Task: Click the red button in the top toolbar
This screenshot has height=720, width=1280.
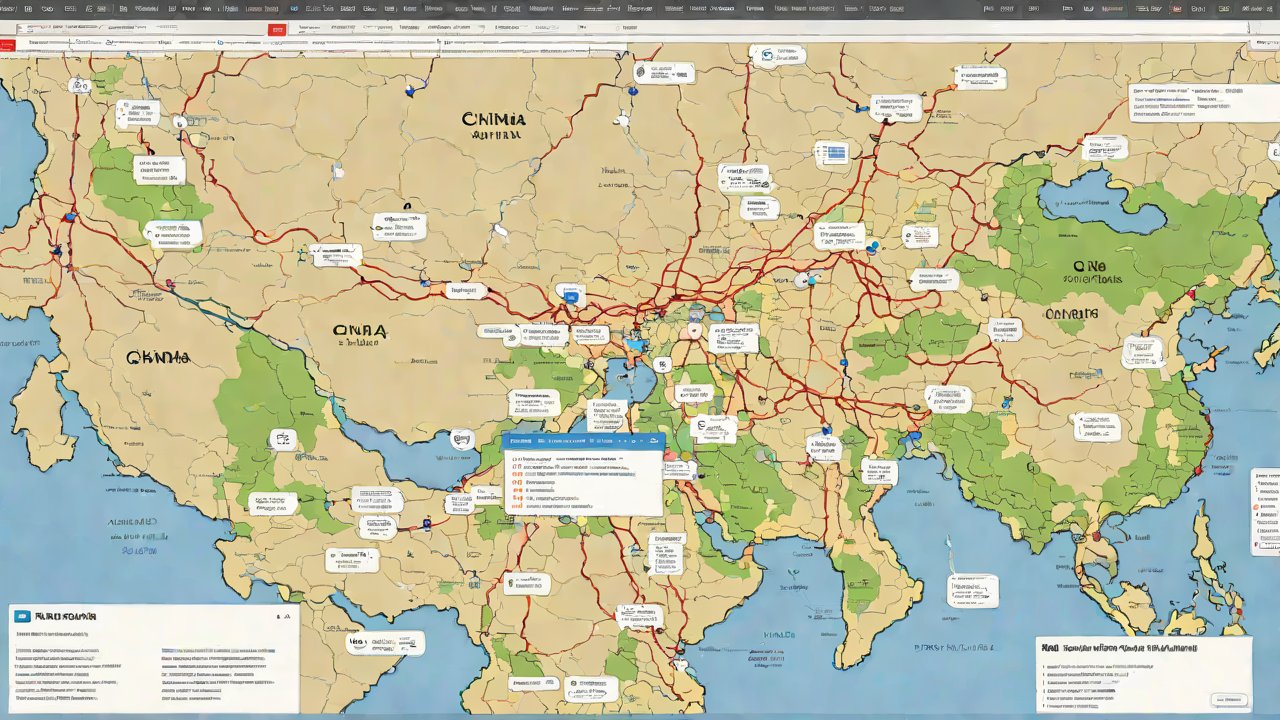Action: click(278, 29)
